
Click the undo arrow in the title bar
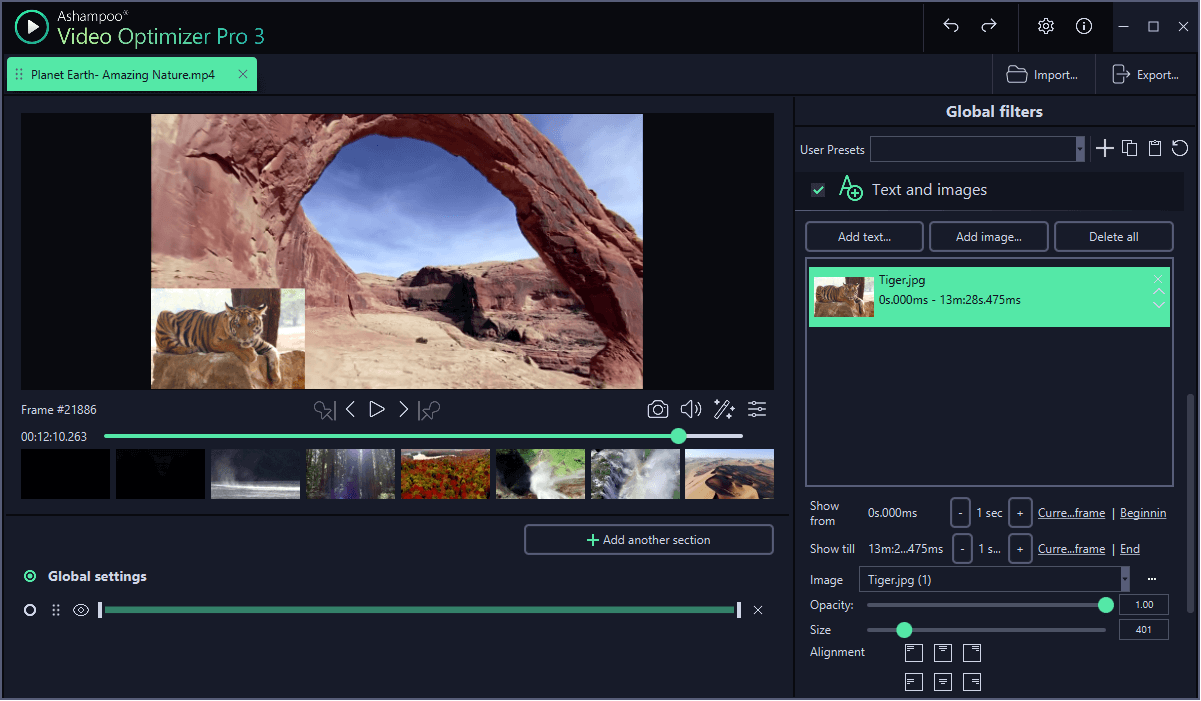tap(950, 27)
